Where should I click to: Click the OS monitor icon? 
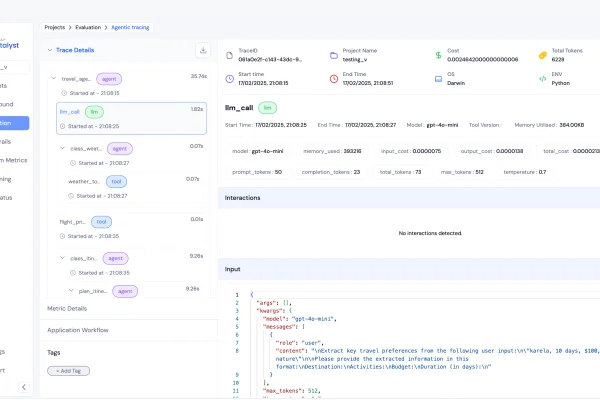pyautogui.click(x=438, y=79)
